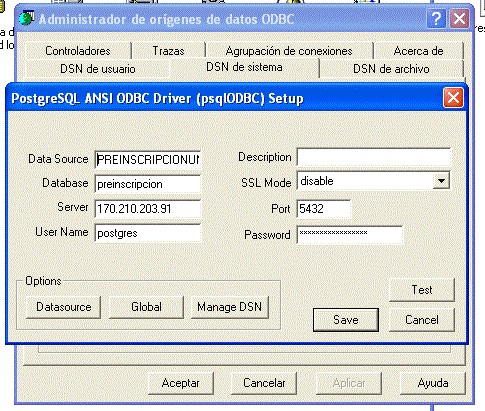Image resolution: width=485 pixels, height=411 pixels.
Task: Click the help question mark button
Action: pyautogui.click(x=436, y=19)
